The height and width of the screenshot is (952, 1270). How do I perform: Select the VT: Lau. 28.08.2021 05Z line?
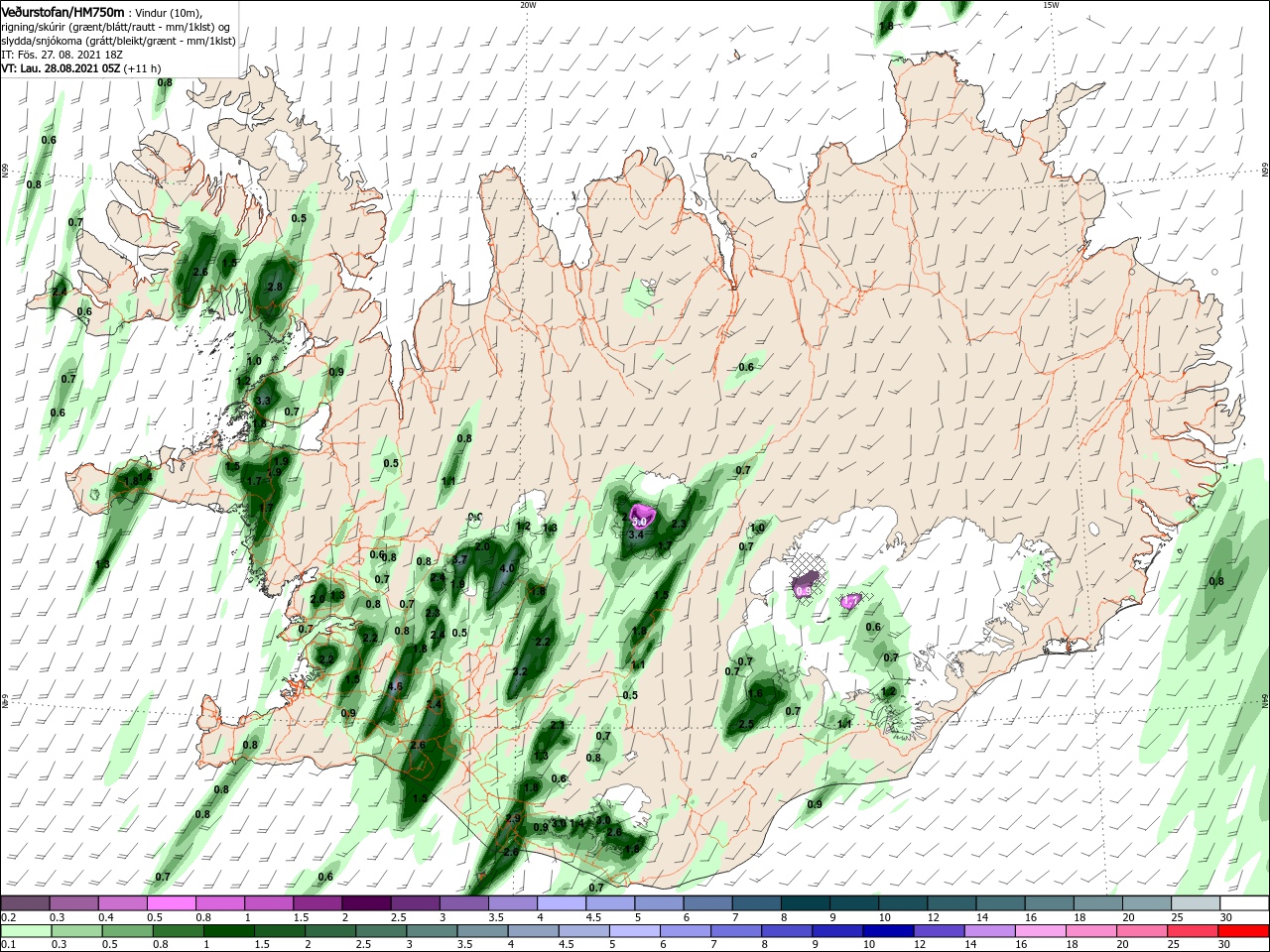pyautogui.click(x=81, y=68)
